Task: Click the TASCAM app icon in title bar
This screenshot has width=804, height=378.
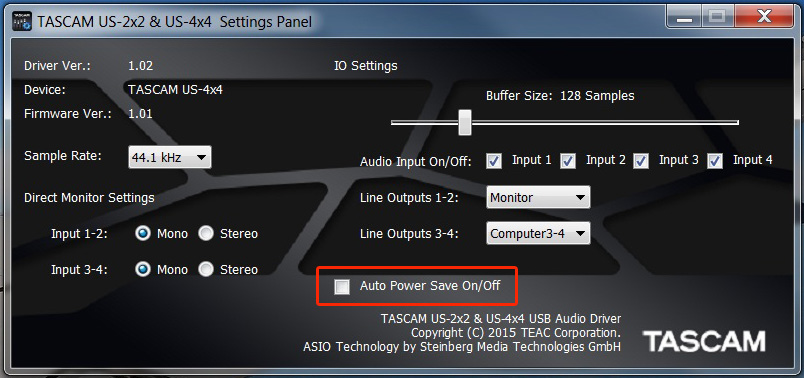Action: (x=22, y=22)
